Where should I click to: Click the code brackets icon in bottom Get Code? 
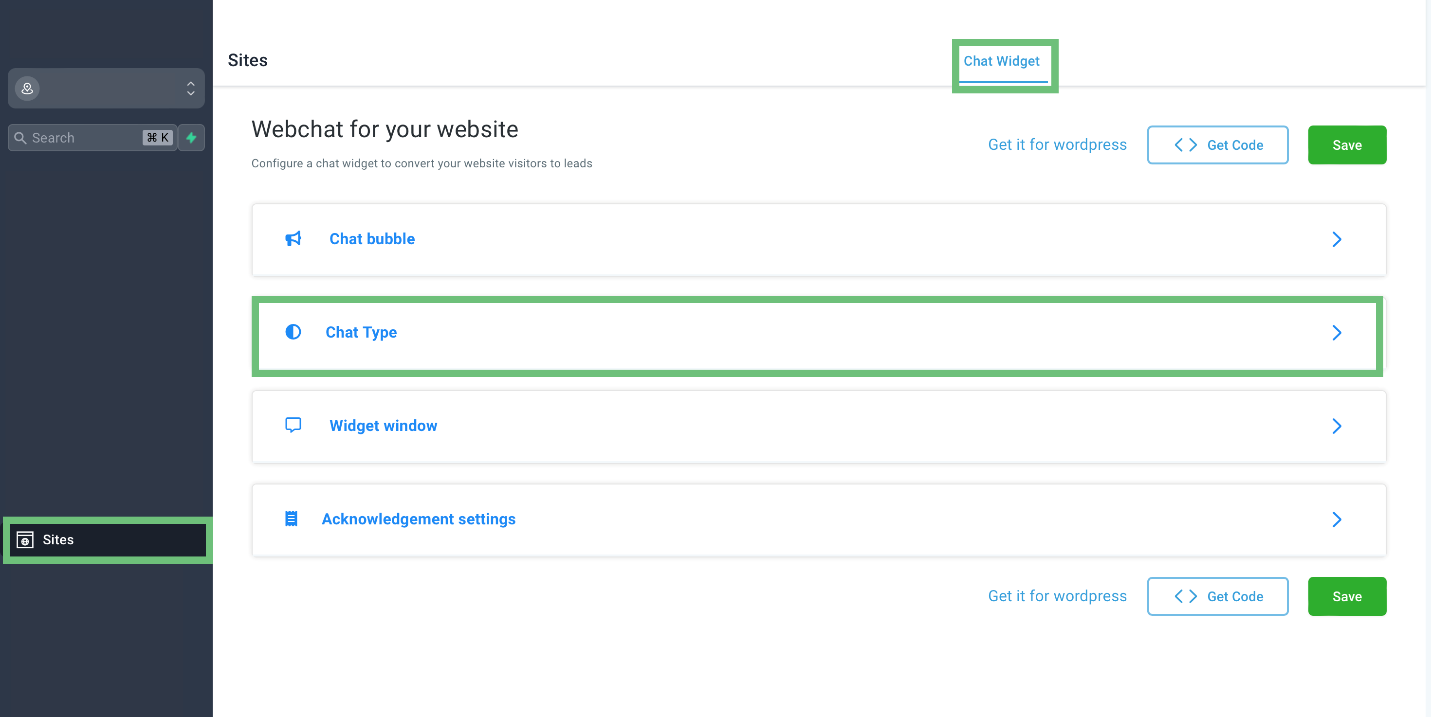point(1186,597)
